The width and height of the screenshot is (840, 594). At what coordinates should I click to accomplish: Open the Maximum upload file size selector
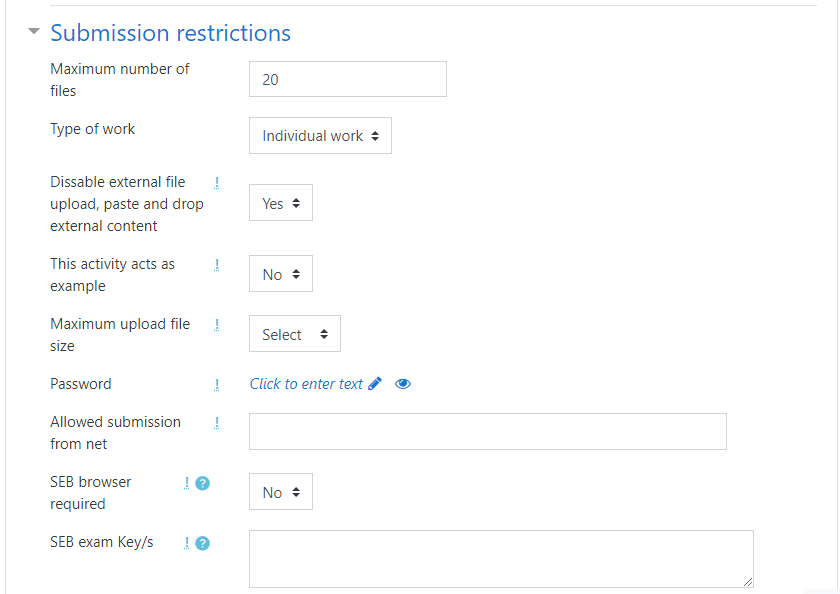(294, 333)
